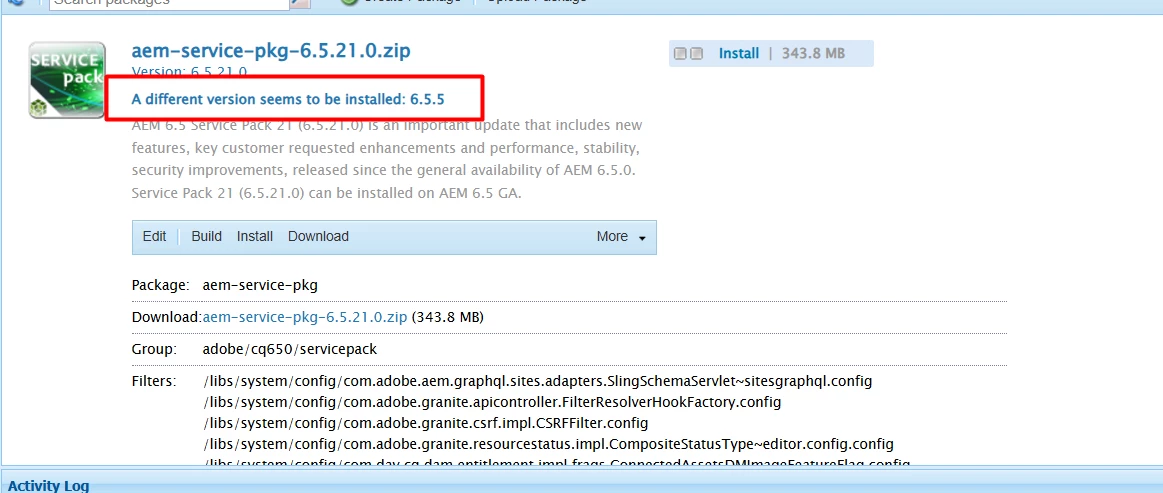Click the first status square icon before Install
Viewport: 1163px width, 493px height.
[680, 53]
